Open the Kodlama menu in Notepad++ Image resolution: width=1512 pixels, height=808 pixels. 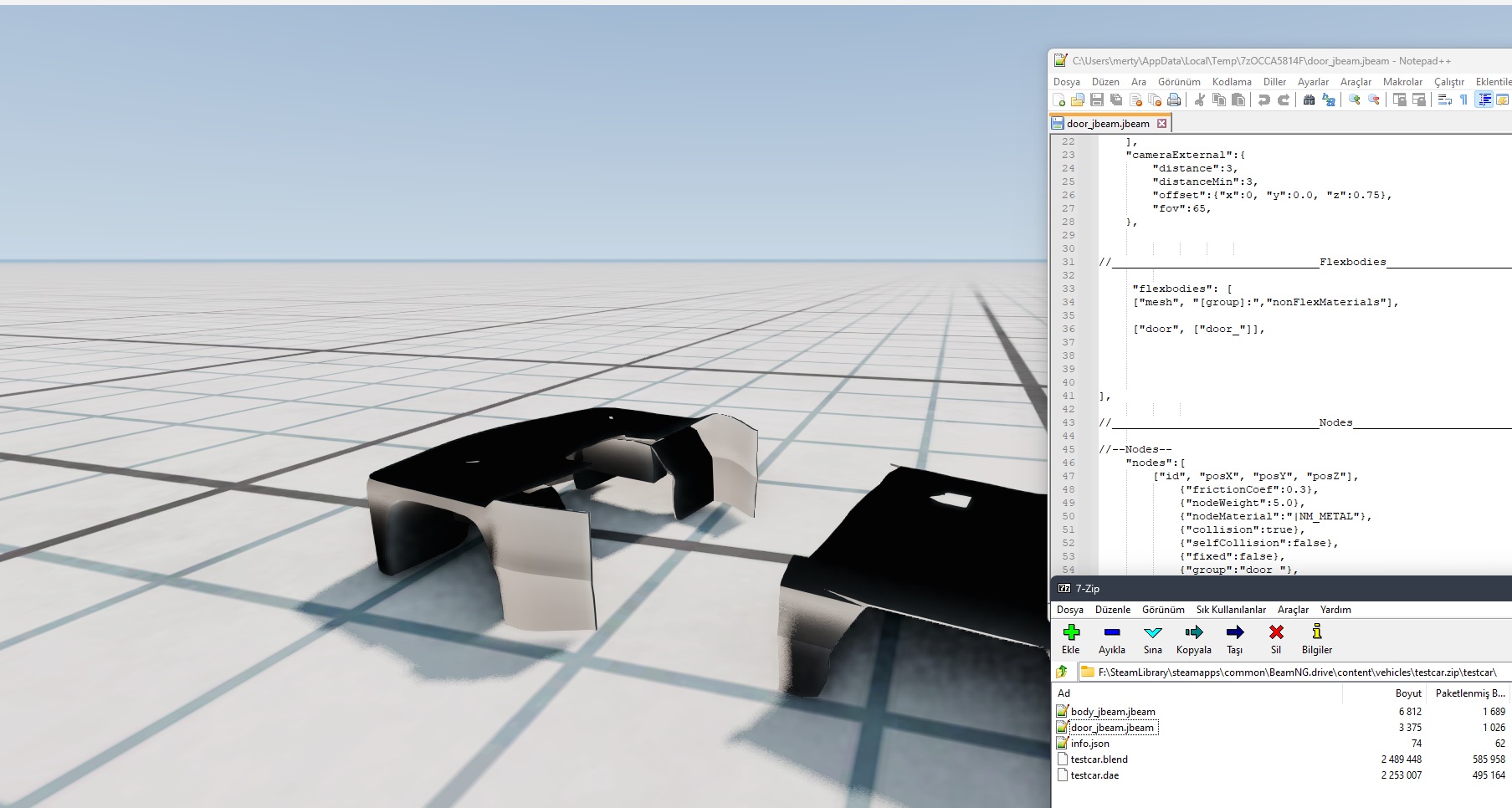pyautogui.click(x=1231, y=82)
